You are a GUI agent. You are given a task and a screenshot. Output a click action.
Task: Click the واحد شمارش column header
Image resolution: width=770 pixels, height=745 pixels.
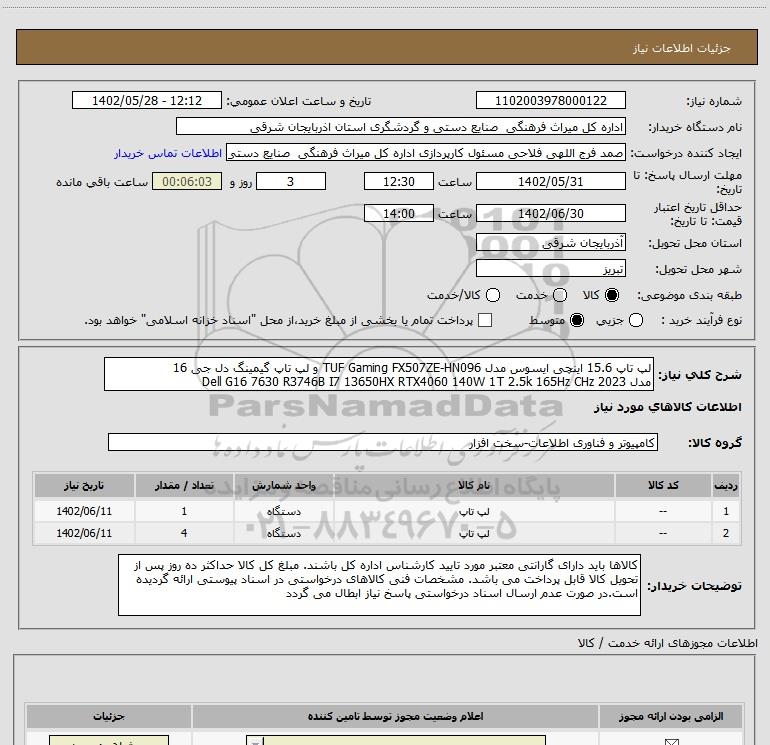tap(284, 485)
